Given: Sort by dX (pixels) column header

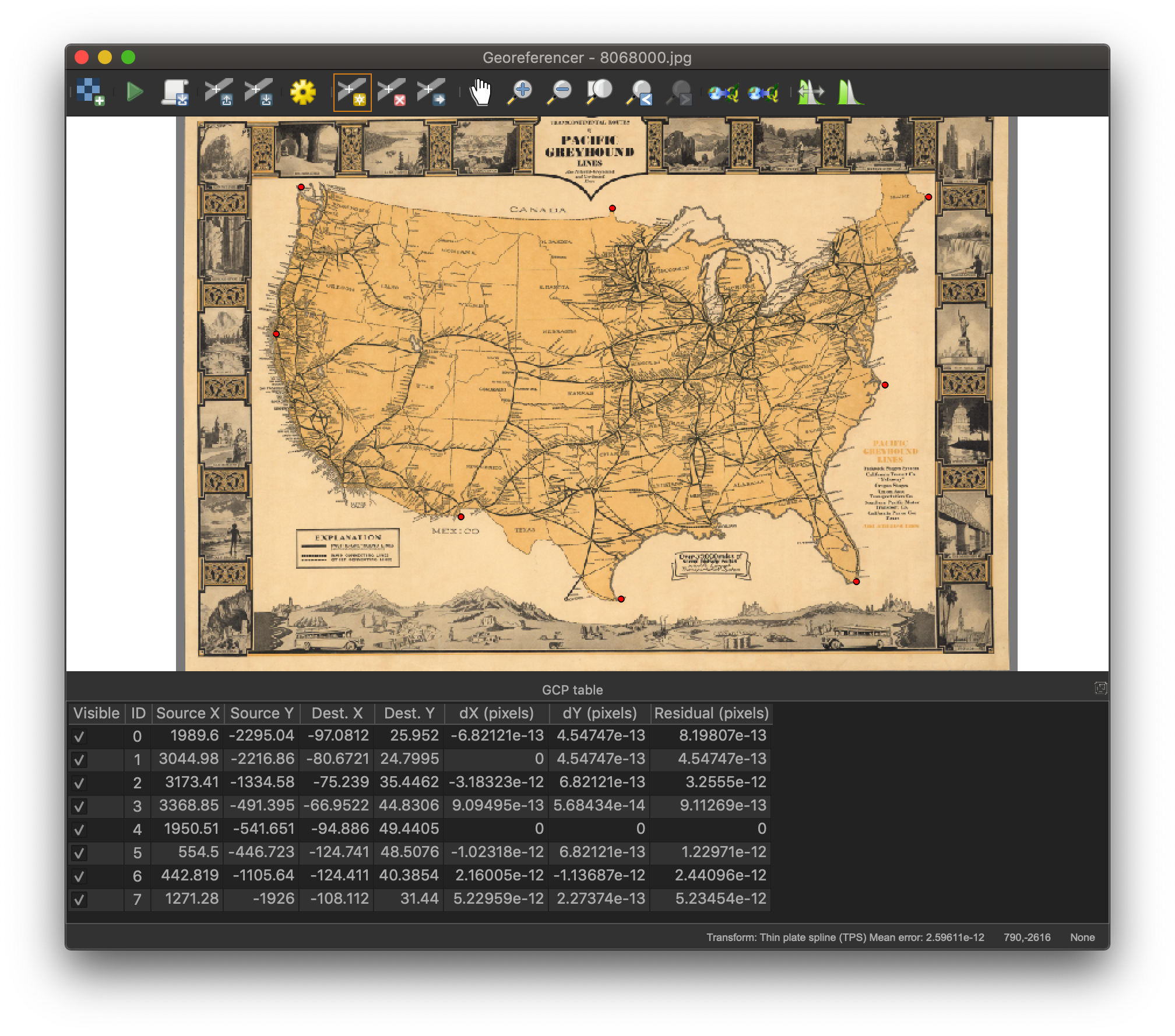Looking at the screenshot, I should 497,713.
